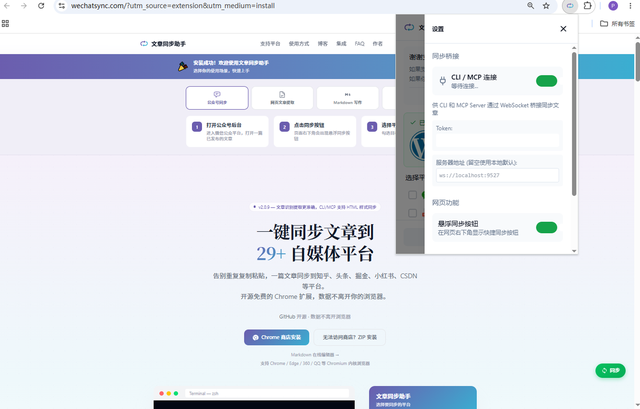Click step 2 card 点击同步按钮
The width and height of the screenshot is (640, 409).
(x=315, y=131)
